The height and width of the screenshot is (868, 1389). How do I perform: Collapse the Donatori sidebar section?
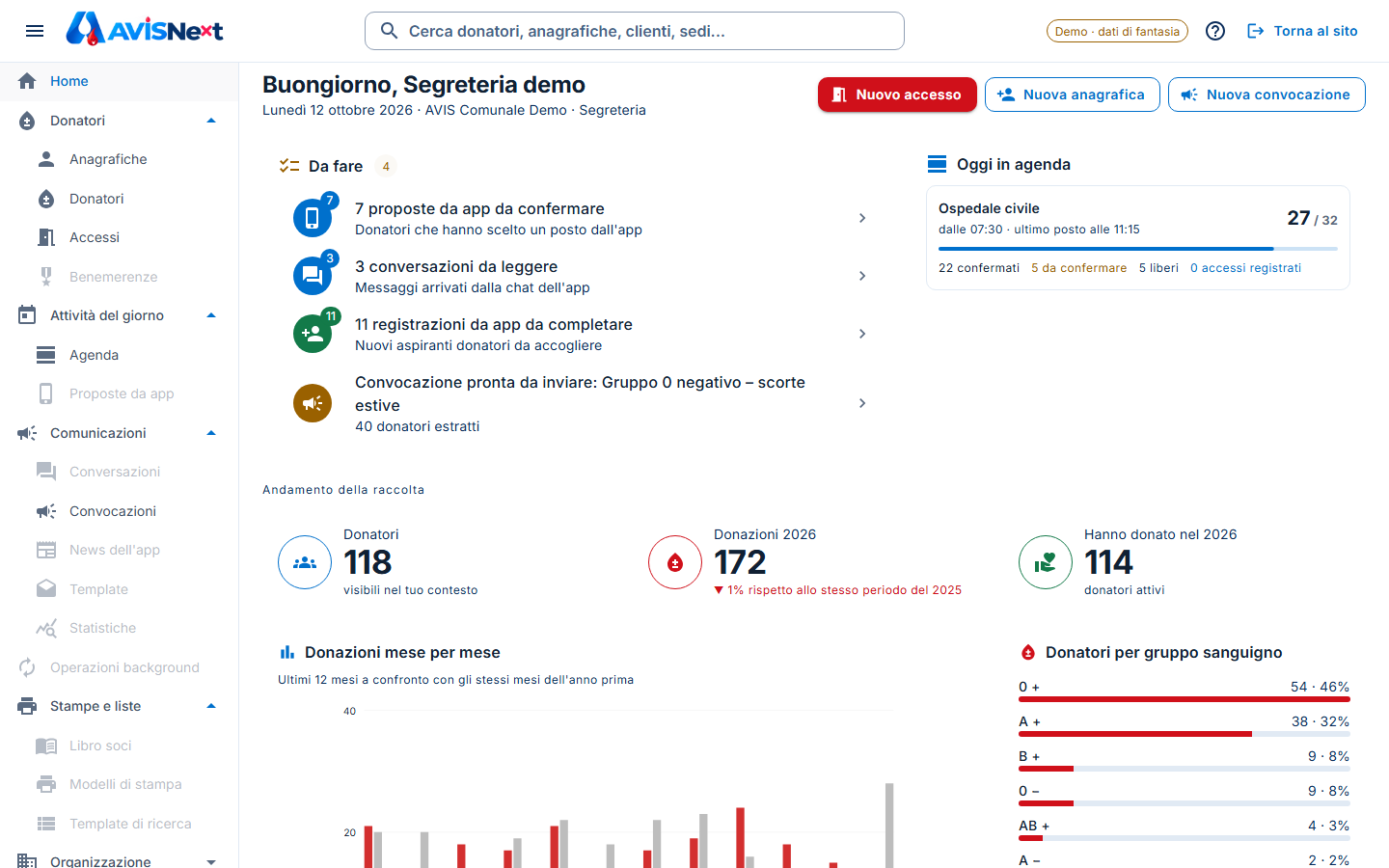coord(211,121)
